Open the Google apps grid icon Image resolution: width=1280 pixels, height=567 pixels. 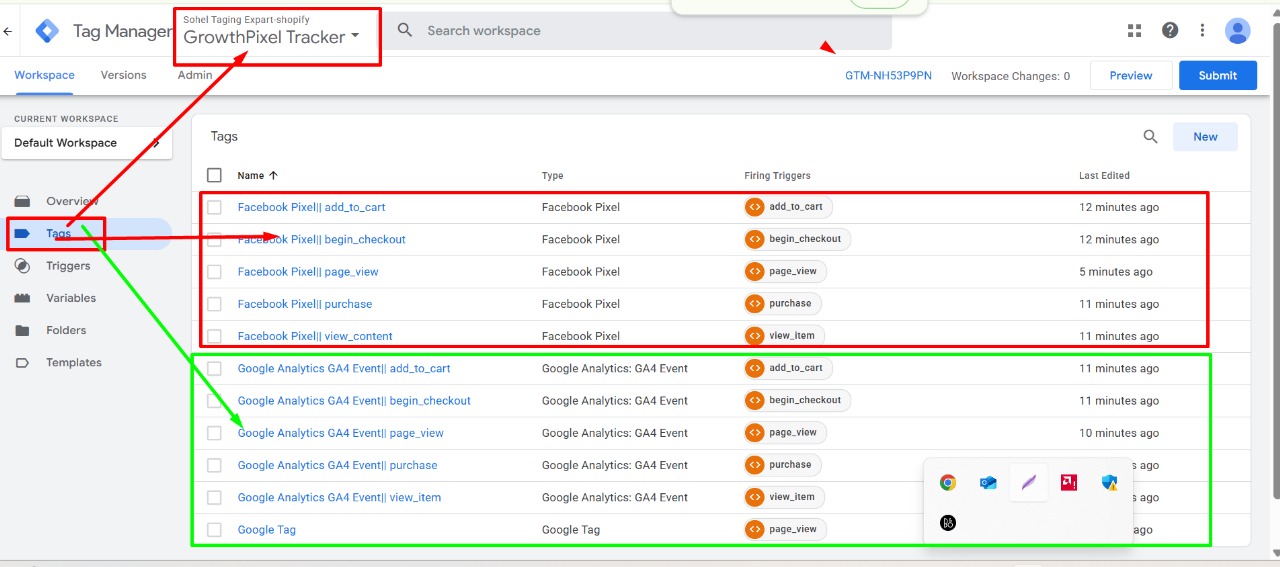pos(1134,31)
